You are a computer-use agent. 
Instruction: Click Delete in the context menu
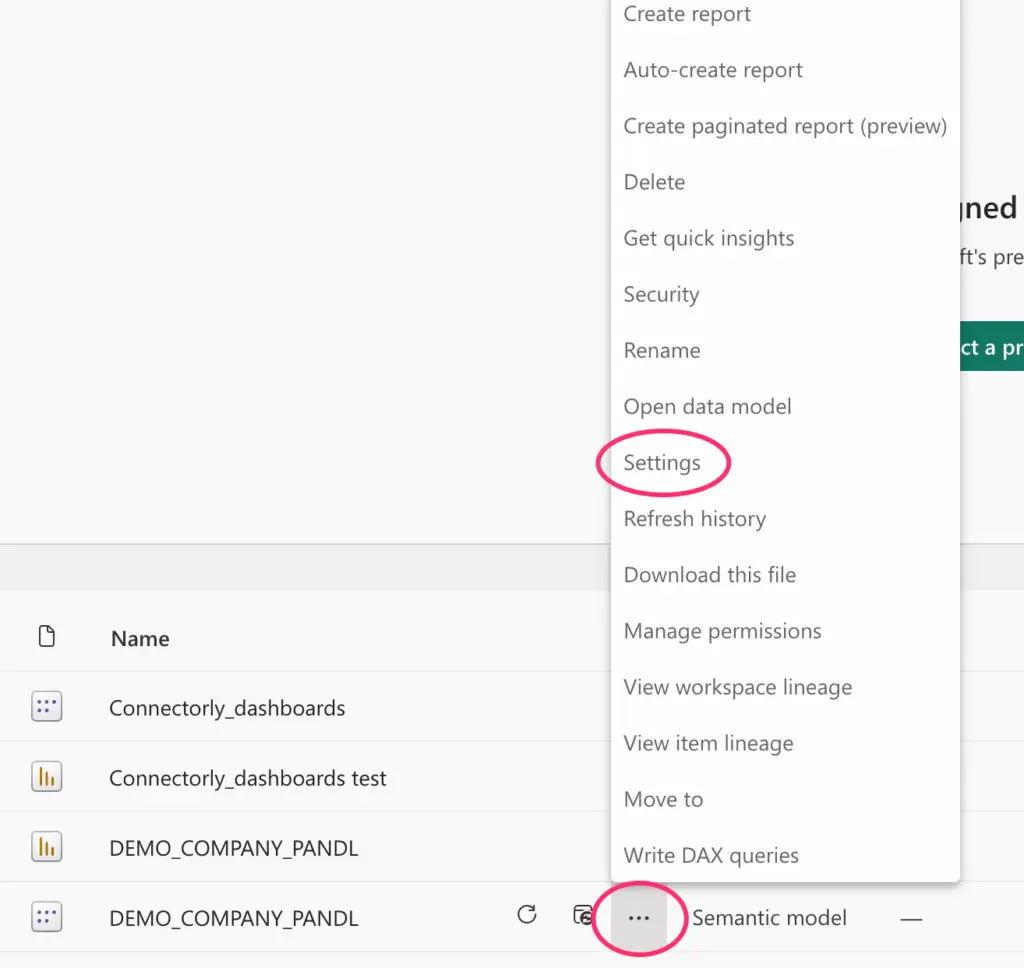[x=654, y=183]
